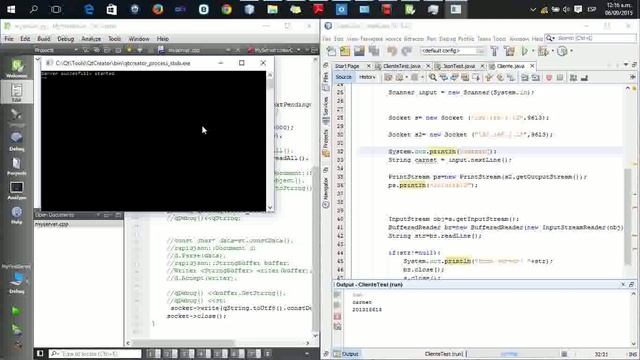Image resolution: width=640 pixels, height=360 pixels.
Task: Open output pane 1 in Qt Creator
Action: [x=154, y=354]
